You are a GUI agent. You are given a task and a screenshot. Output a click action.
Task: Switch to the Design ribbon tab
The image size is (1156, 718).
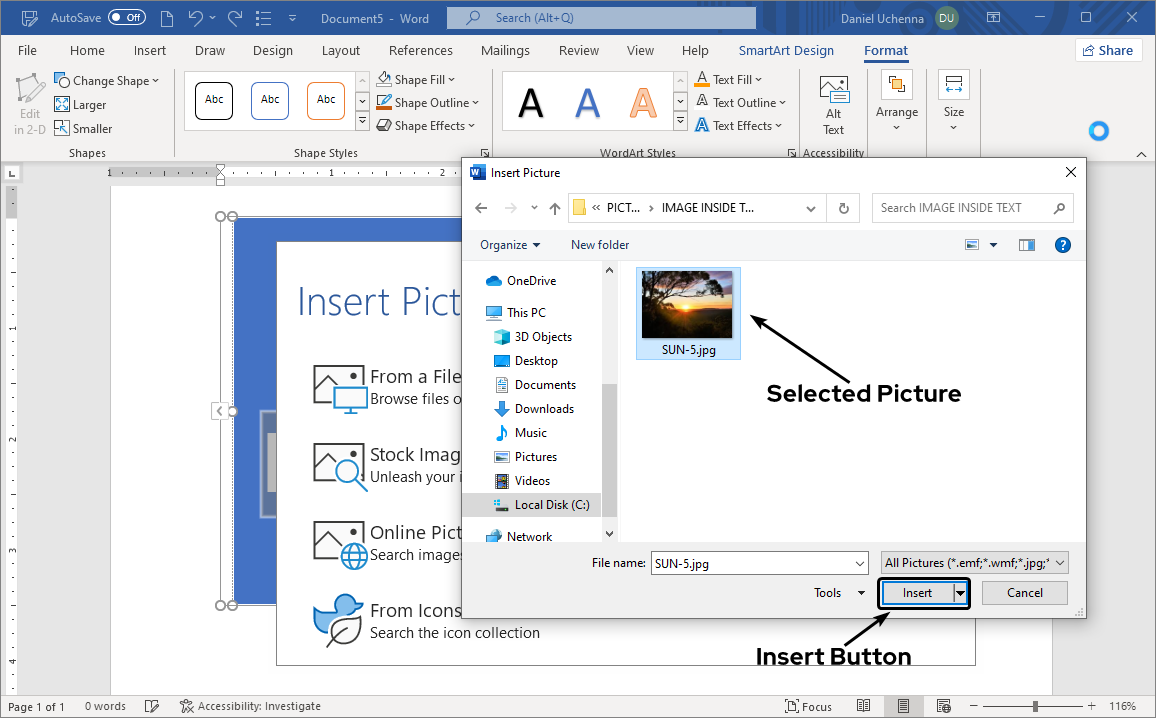point(272,50)
